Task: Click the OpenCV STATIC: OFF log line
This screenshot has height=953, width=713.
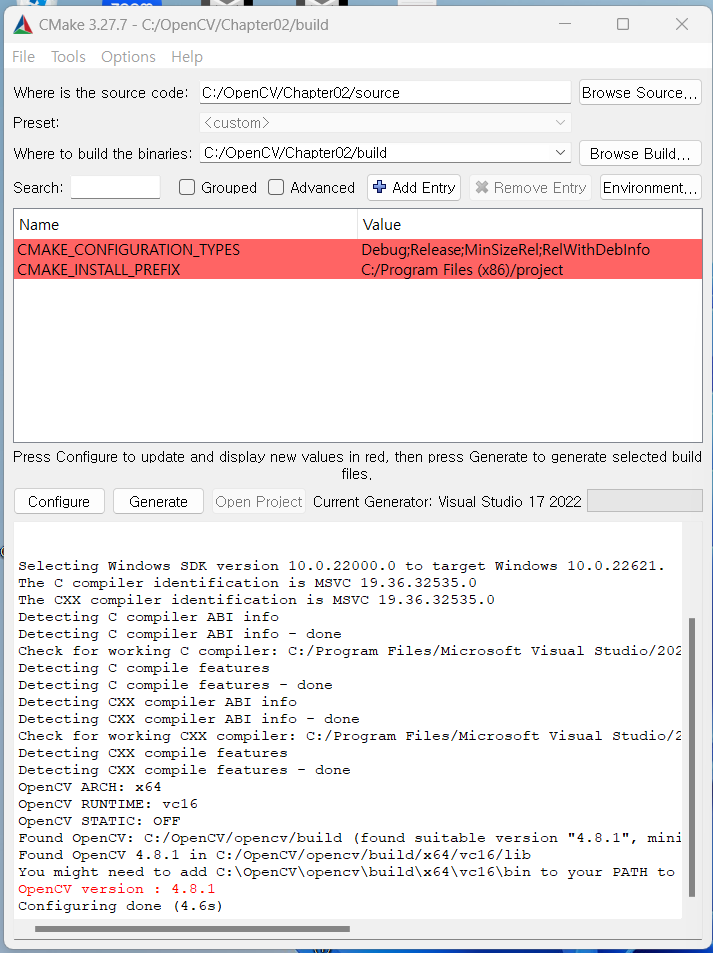Action: pos(99,821)
